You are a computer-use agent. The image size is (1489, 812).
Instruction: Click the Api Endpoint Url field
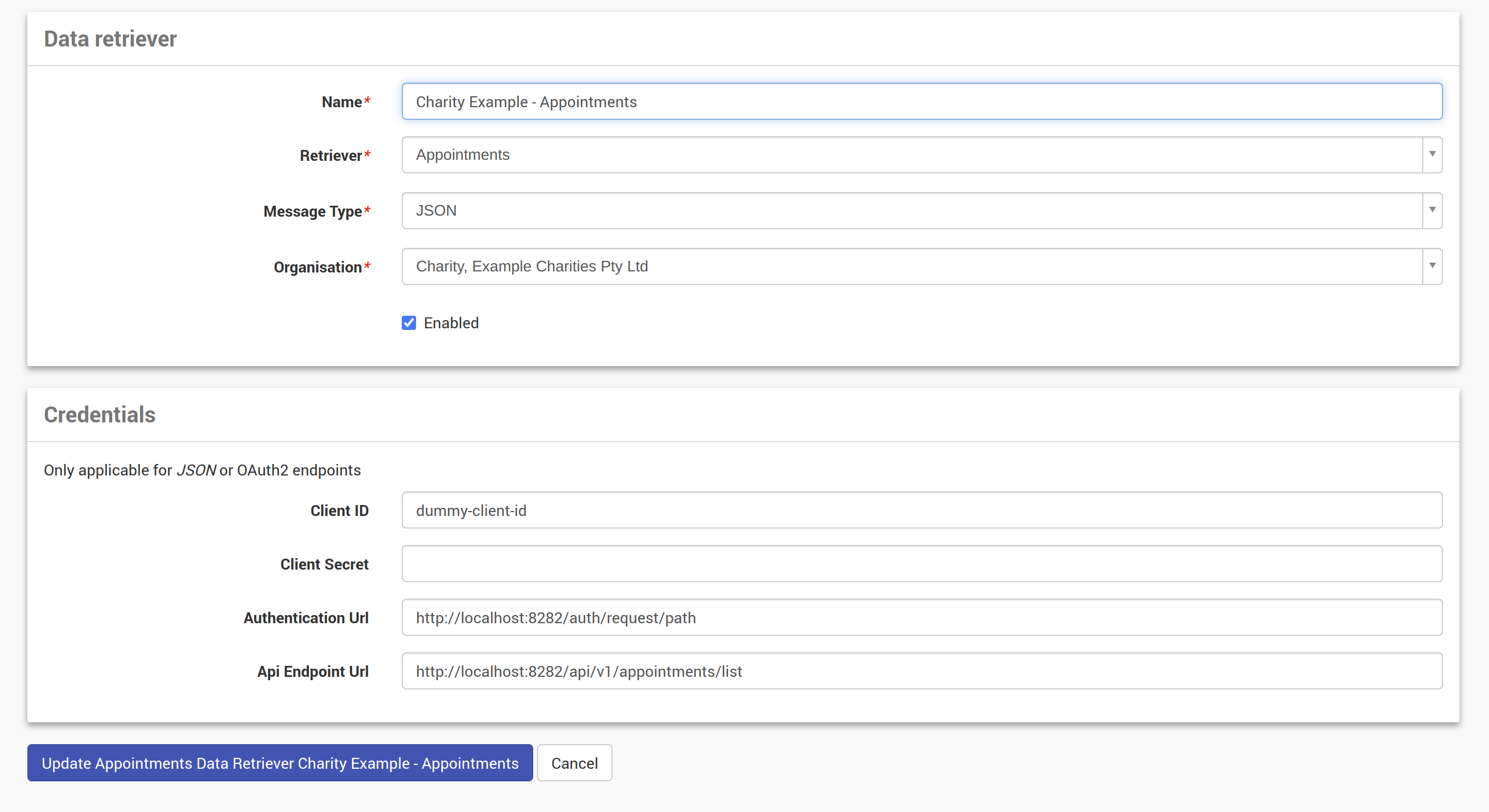pyautogui.click(x=921, y=671)
